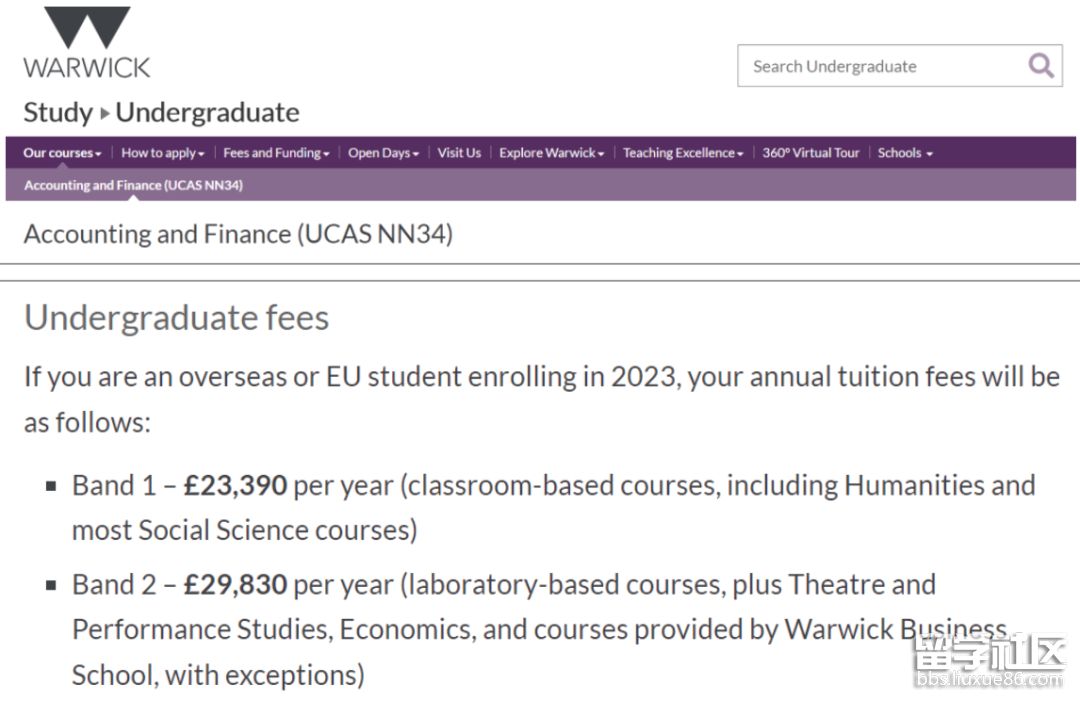1080x701 pixels.
Task: Open the How to apply dropdown
Action: pyautogui.click(x=163, y=153)
